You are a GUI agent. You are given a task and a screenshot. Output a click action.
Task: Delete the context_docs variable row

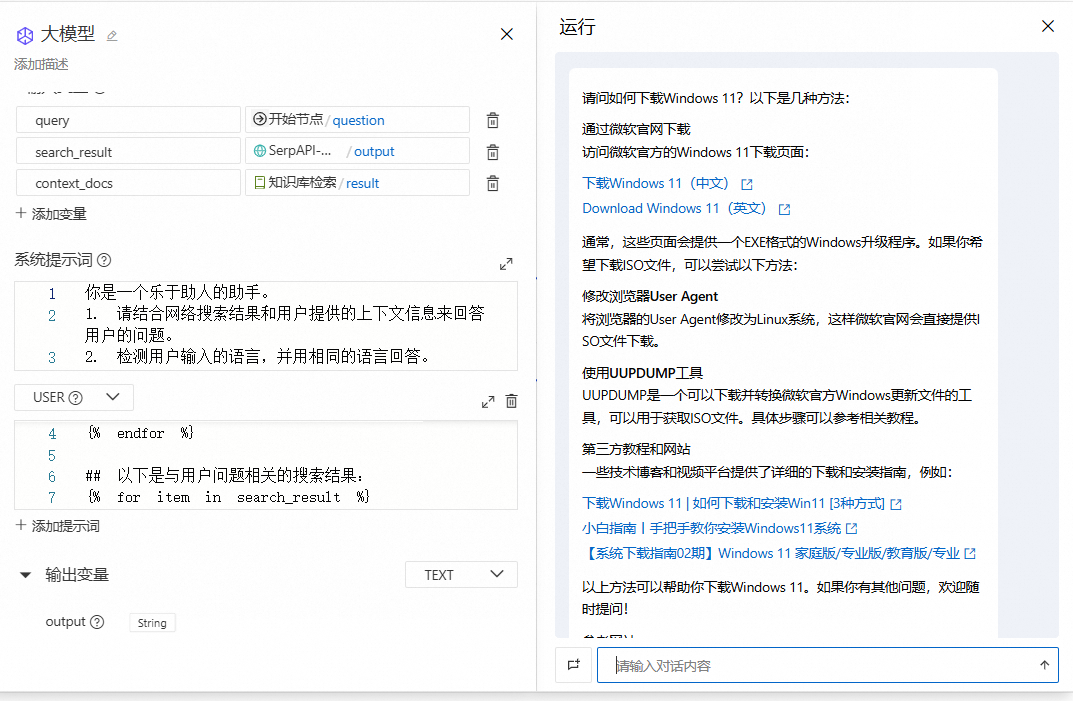(493, 183)
